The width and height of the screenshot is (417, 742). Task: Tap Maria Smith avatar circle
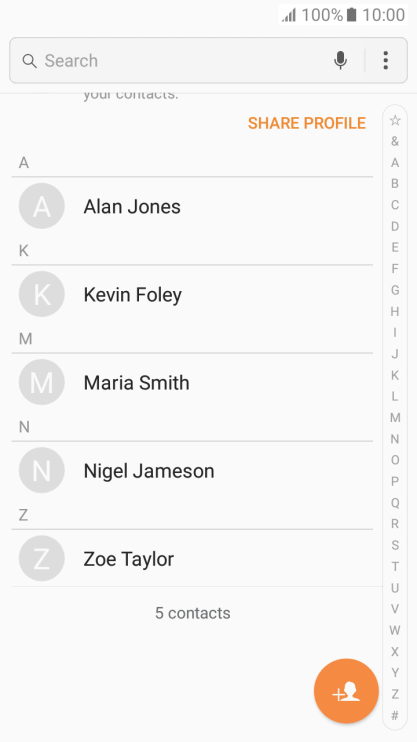[x=42, y=382]
